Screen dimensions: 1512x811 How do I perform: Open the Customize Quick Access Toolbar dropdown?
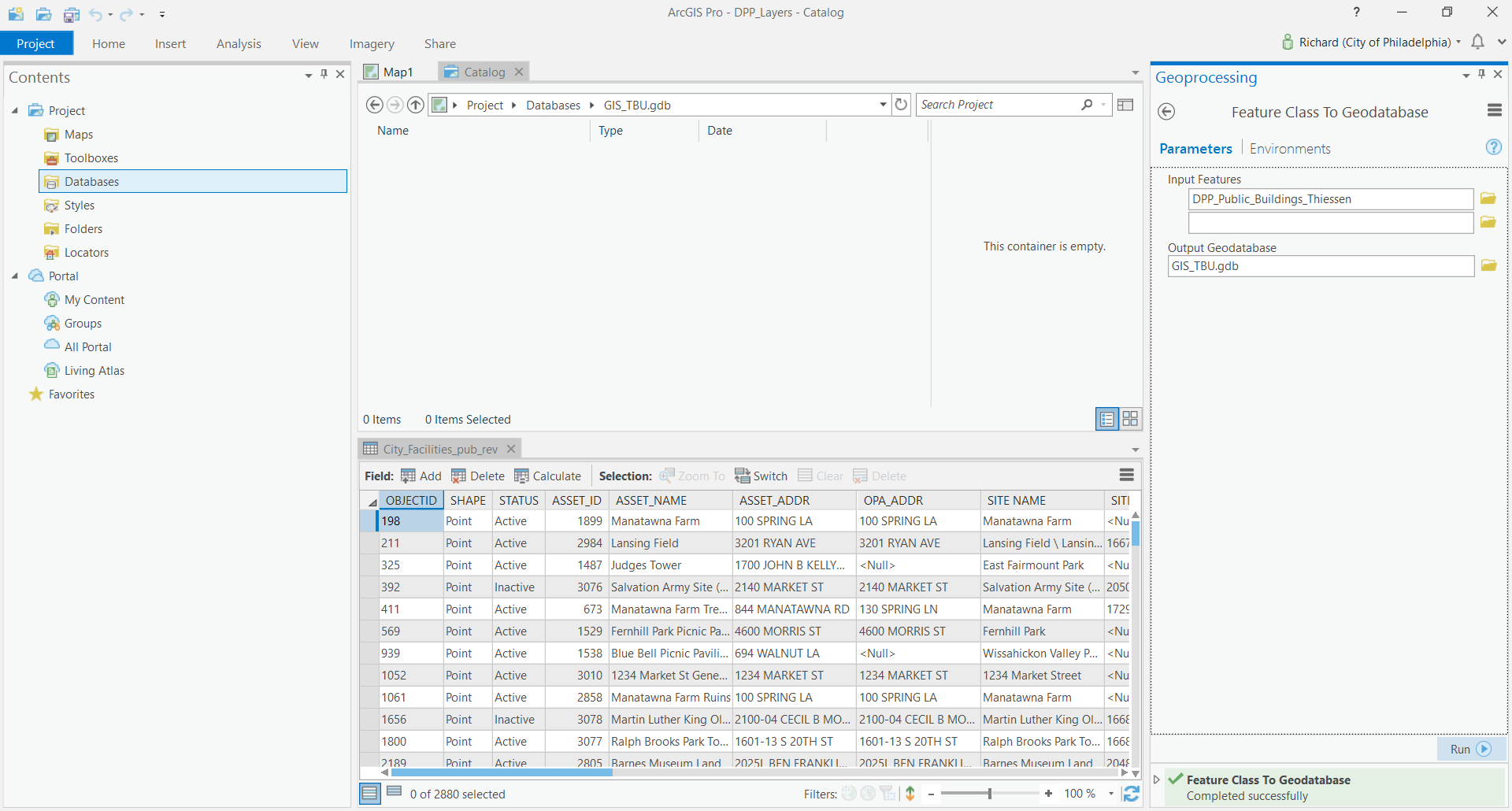click(x=161, y=14)
